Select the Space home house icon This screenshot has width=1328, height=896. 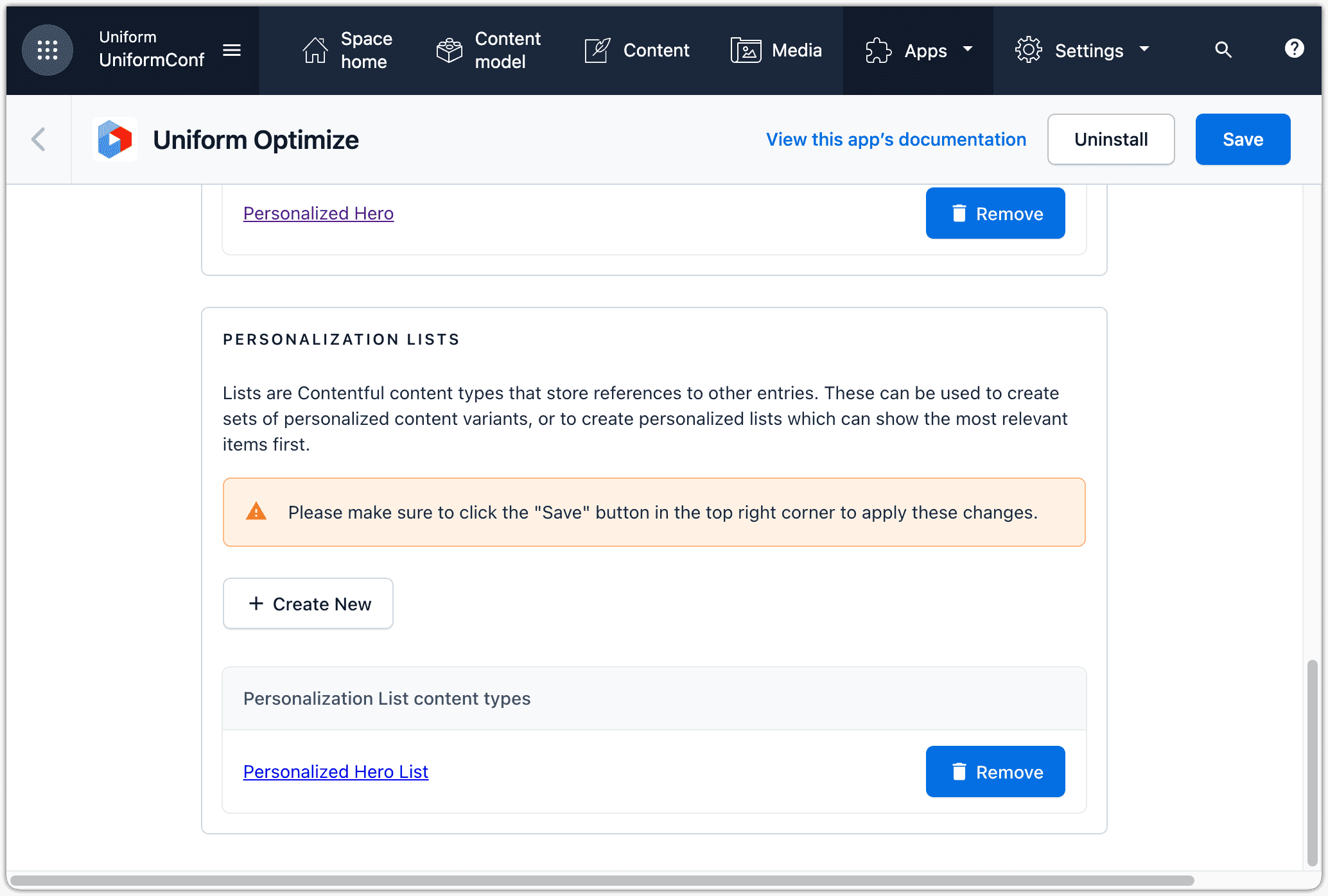(x=314, y=50)
